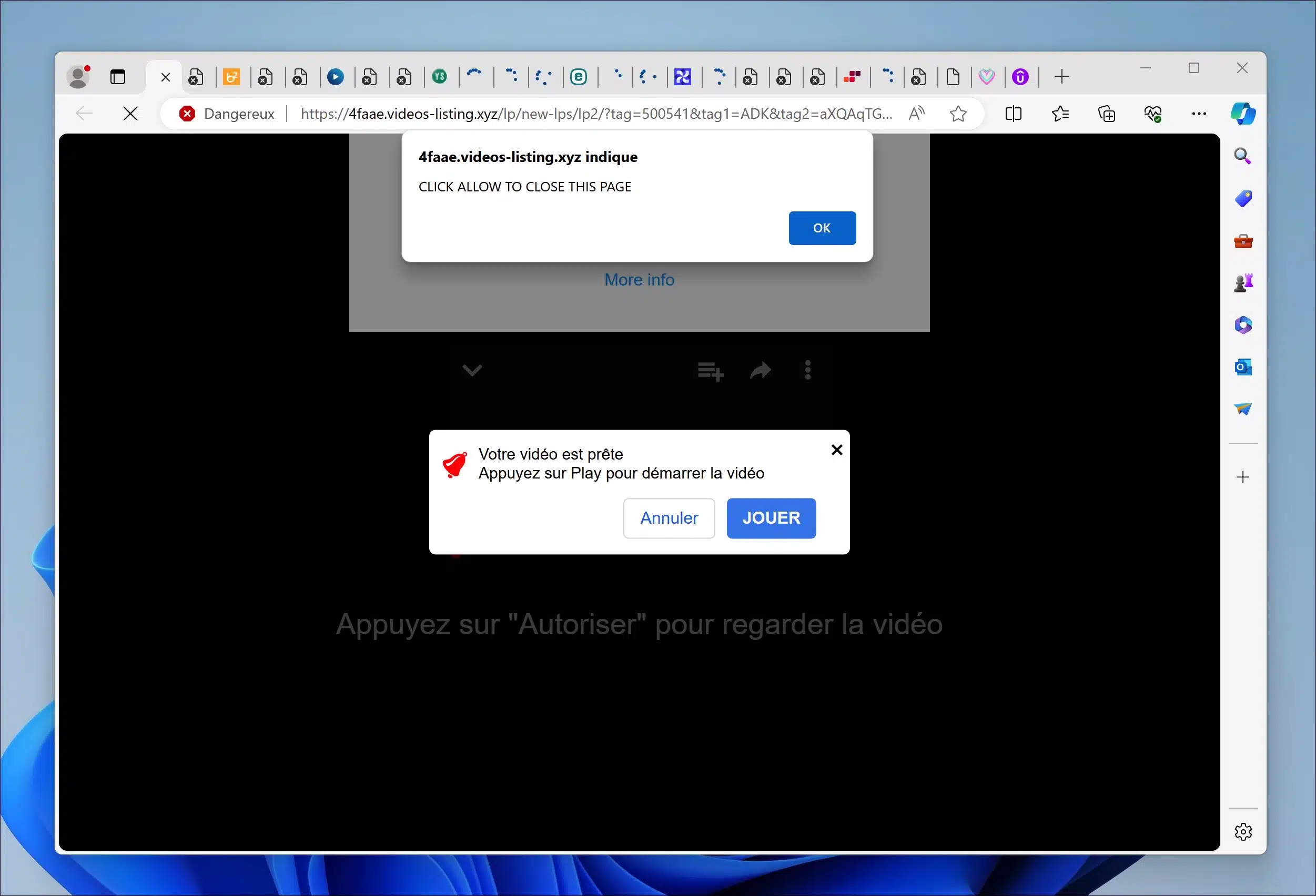This screenshot has height=896, width=1316.
Task: Open Collections
Action: (1107, 114)
